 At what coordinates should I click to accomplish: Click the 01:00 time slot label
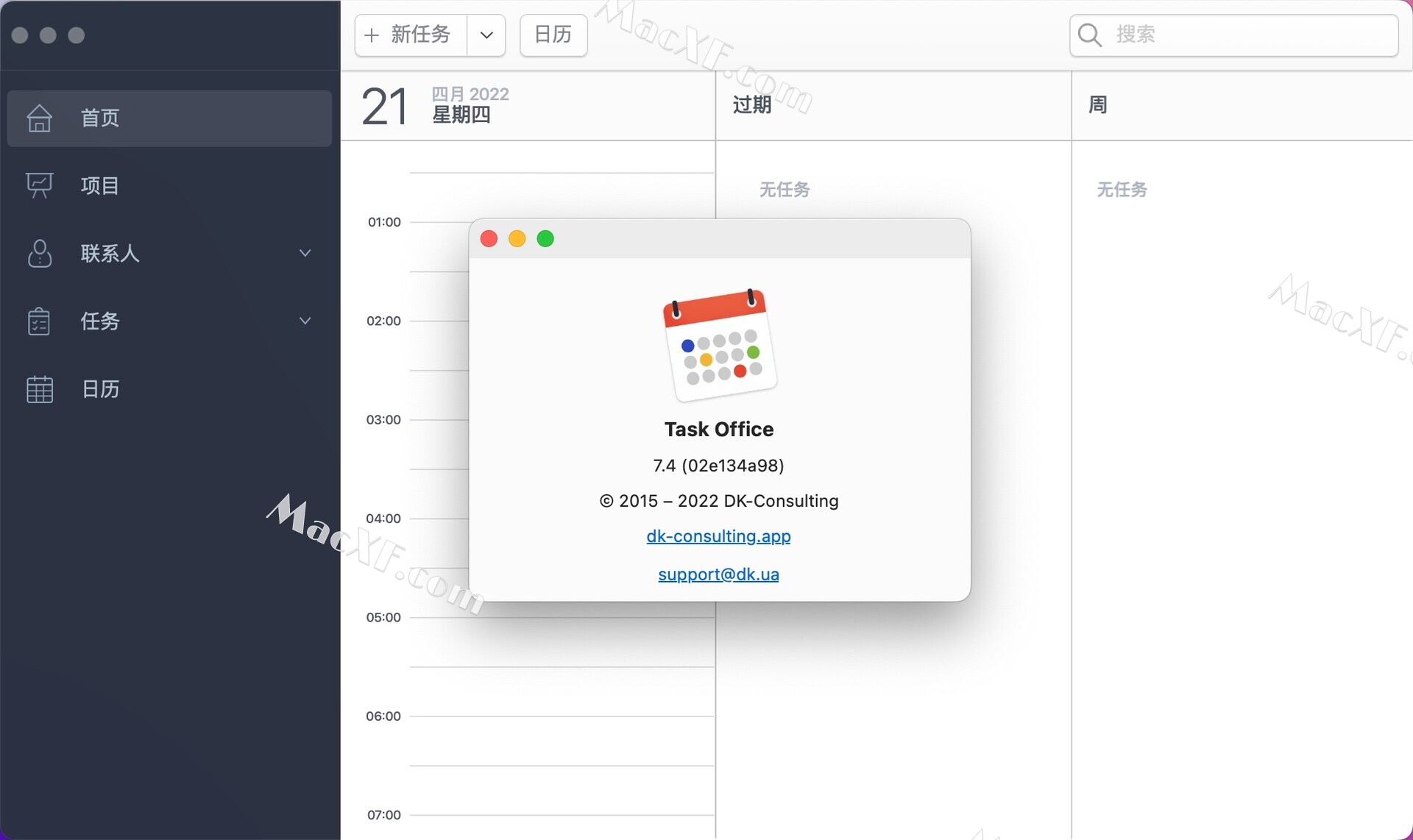pyautogui.click(x=384, y=222)
